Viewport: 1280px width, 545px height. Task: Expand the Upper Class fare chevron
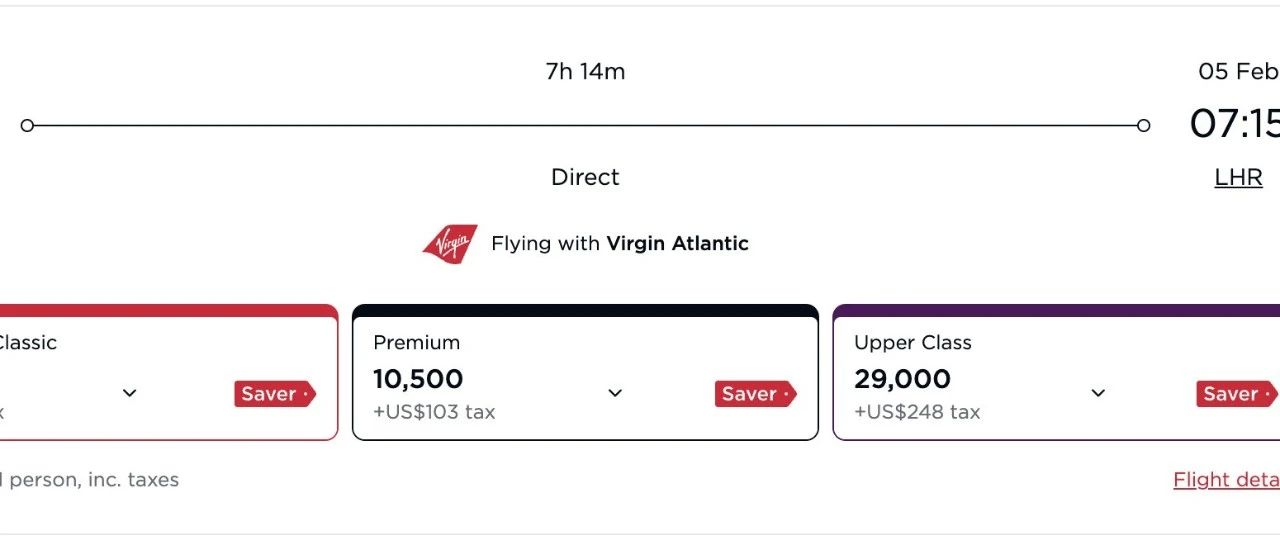tap(1098, 393)
